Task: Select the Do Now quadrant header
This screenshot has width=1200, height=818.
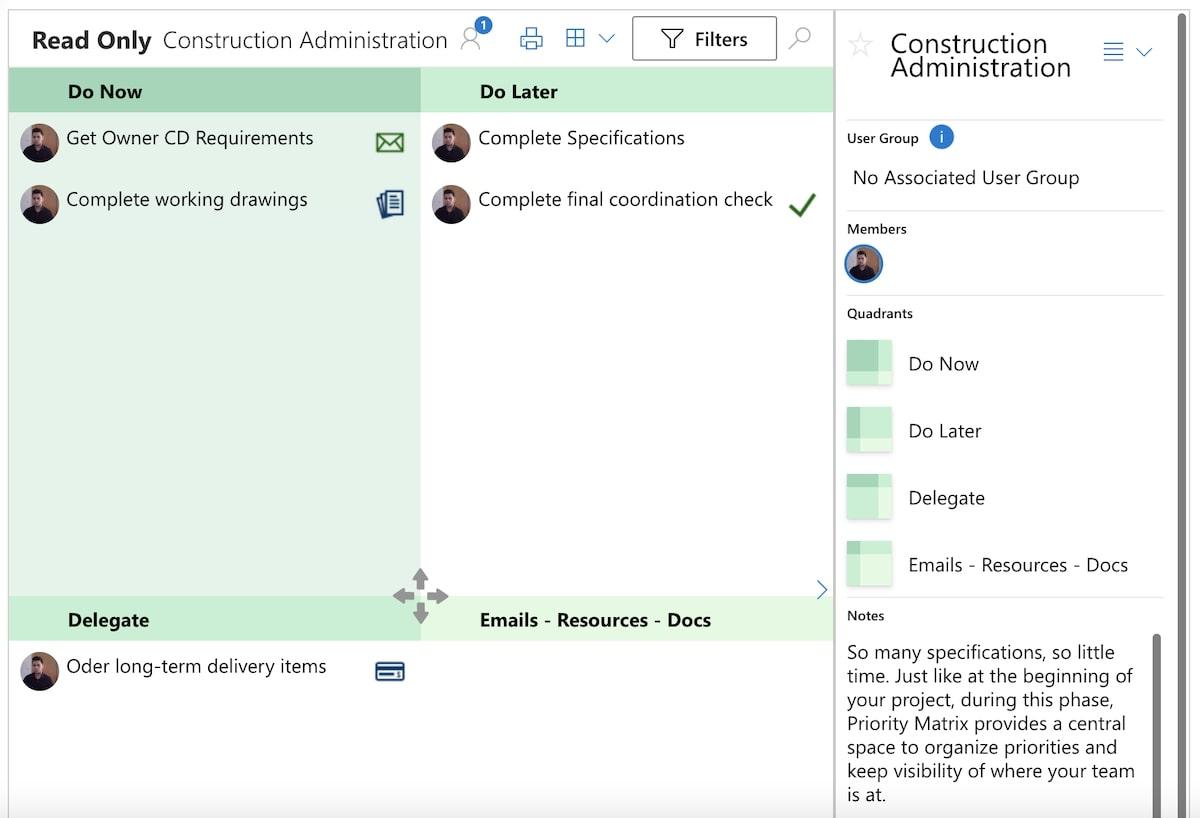Action: 105,91
